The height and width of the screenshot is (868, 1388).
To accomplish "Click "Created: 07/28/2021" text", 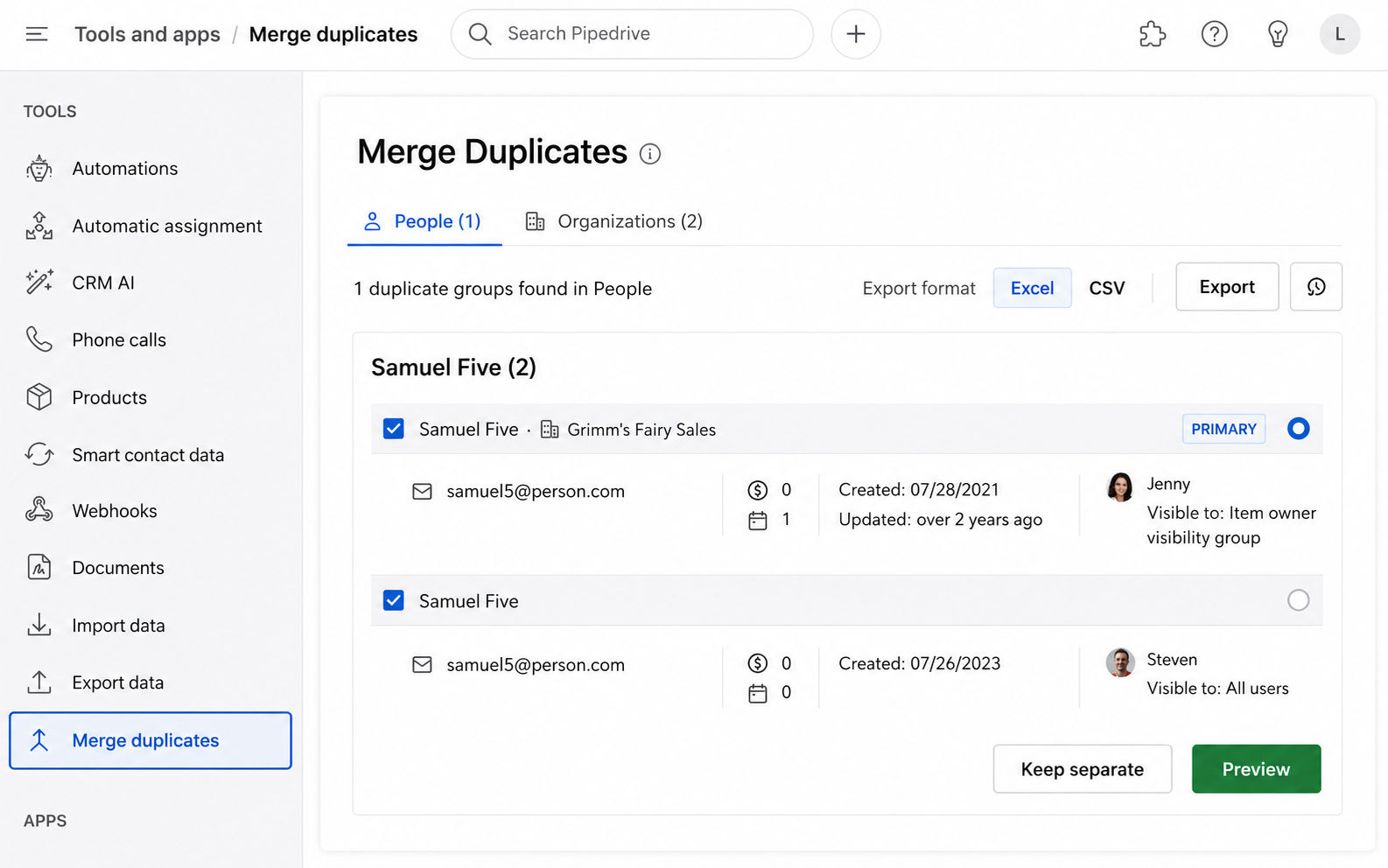I will (919, 490).
